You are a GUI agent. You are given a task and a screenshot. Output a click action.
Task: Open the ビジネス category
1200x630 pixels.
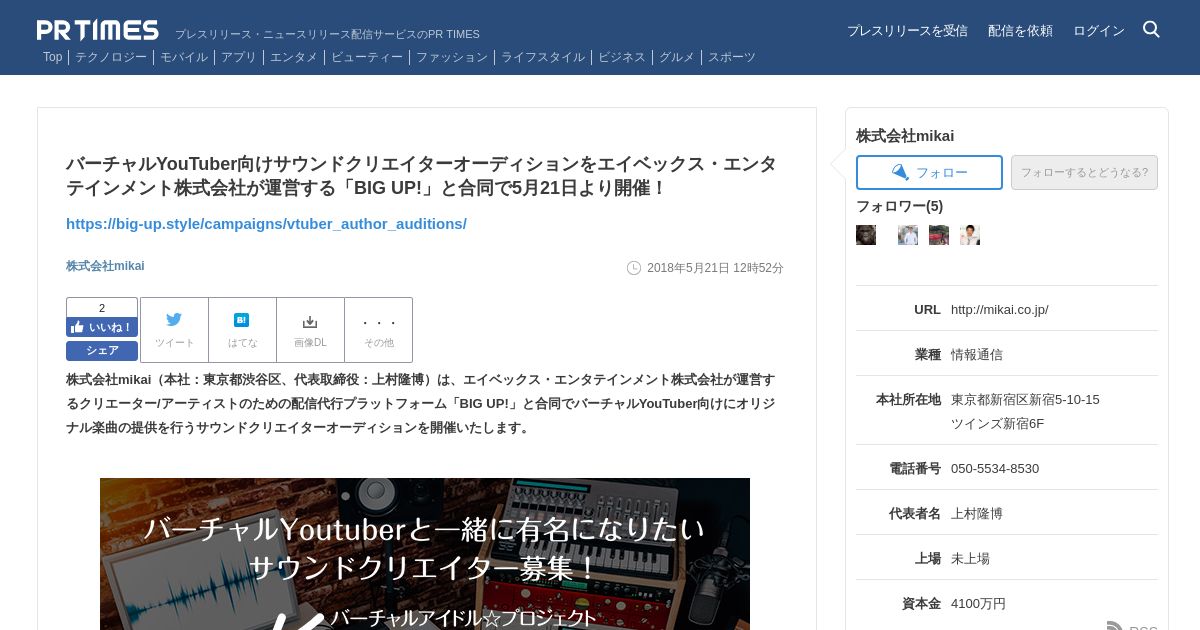[x=622, y=57]
